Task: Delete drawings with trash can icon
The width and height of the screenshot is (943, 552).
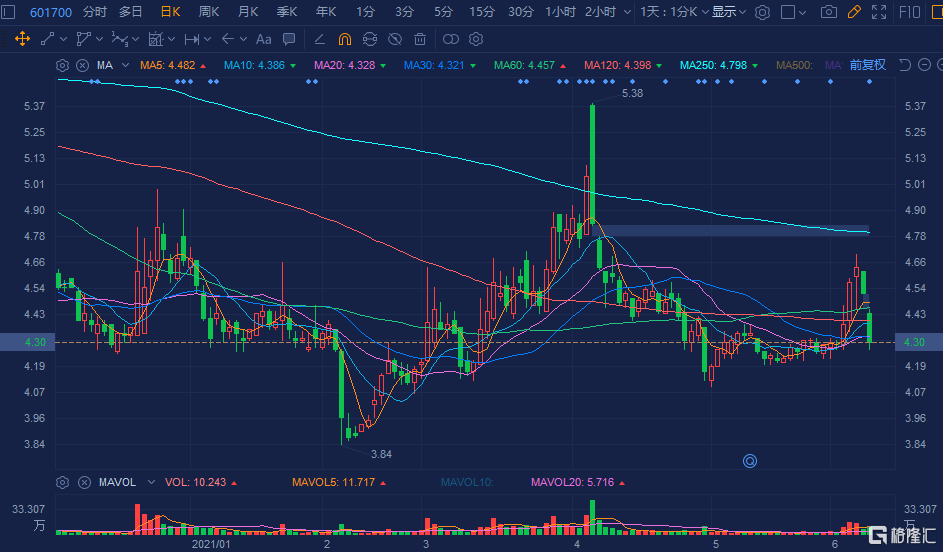Action: point(420,40)
